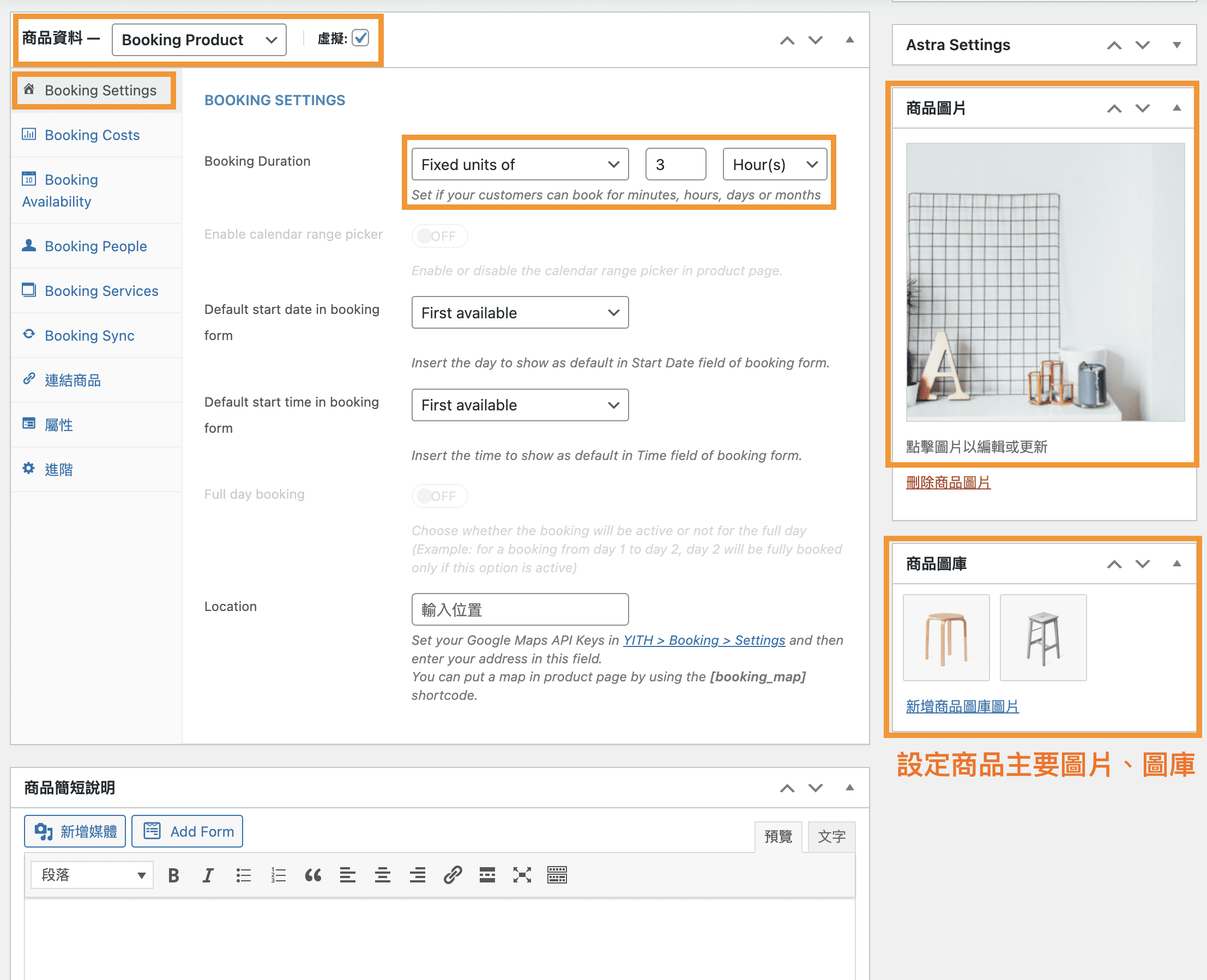Click the insert link icon in the editor

tap(452, 875)
